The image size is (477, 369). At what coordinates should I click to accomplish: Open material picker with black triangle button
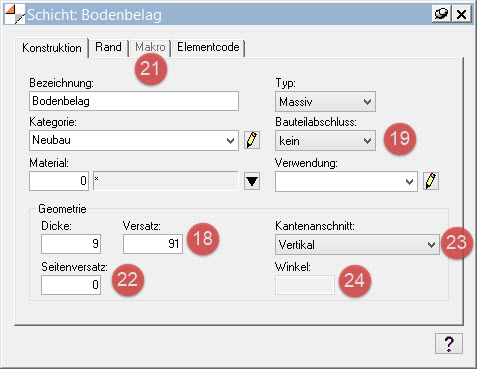click(252, 181)
